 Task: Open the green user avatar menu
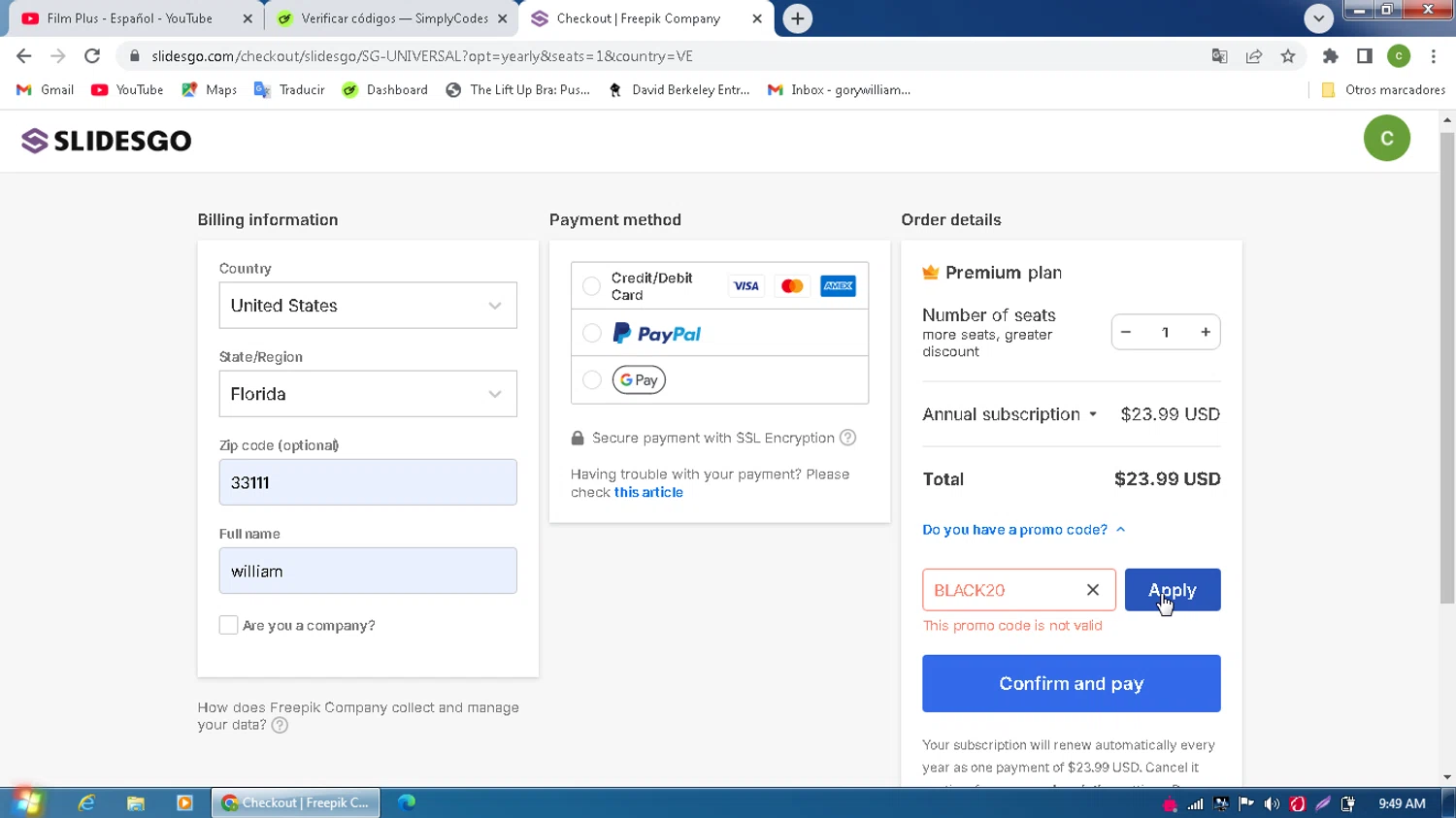[1386, 138]
